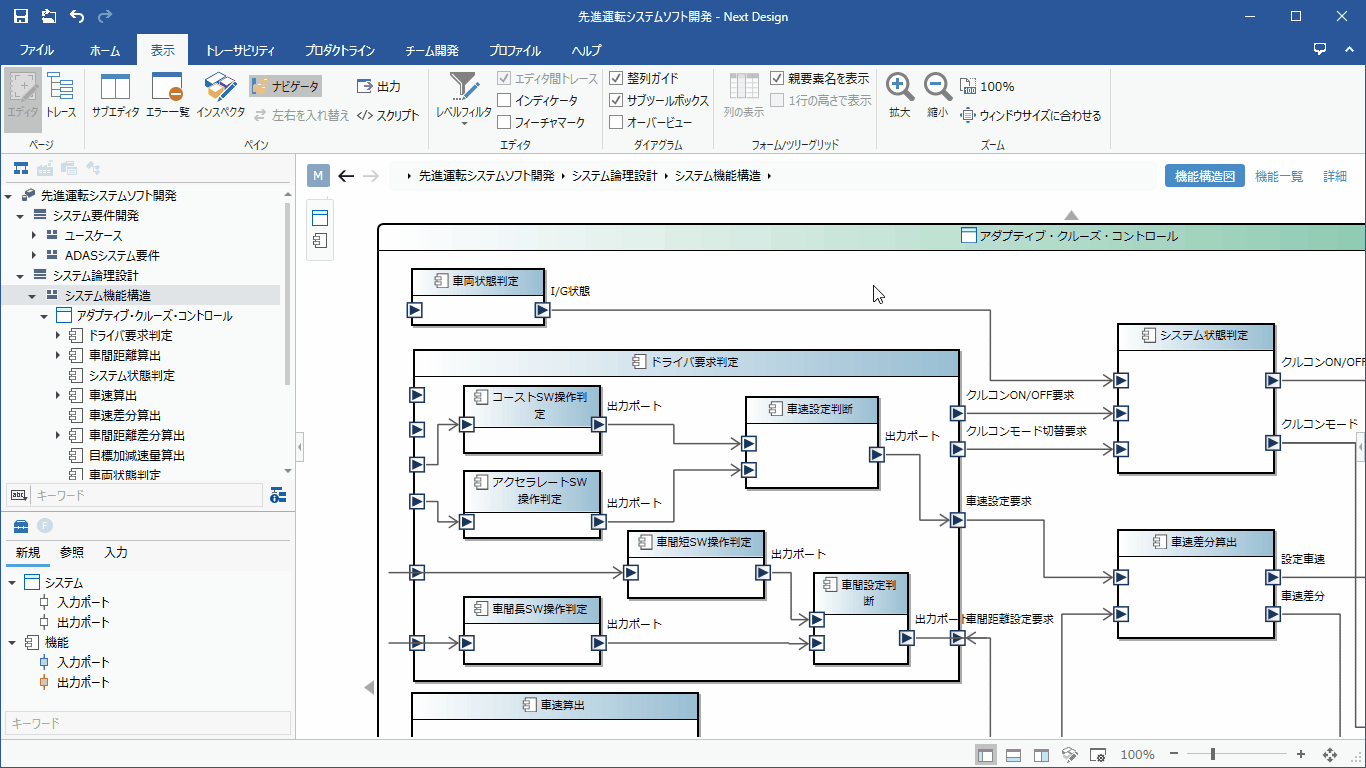Switch to the ホーム ribbon tab
Image resolution: width=1366 pixels, height=768 pixels.
click(105, 50)
